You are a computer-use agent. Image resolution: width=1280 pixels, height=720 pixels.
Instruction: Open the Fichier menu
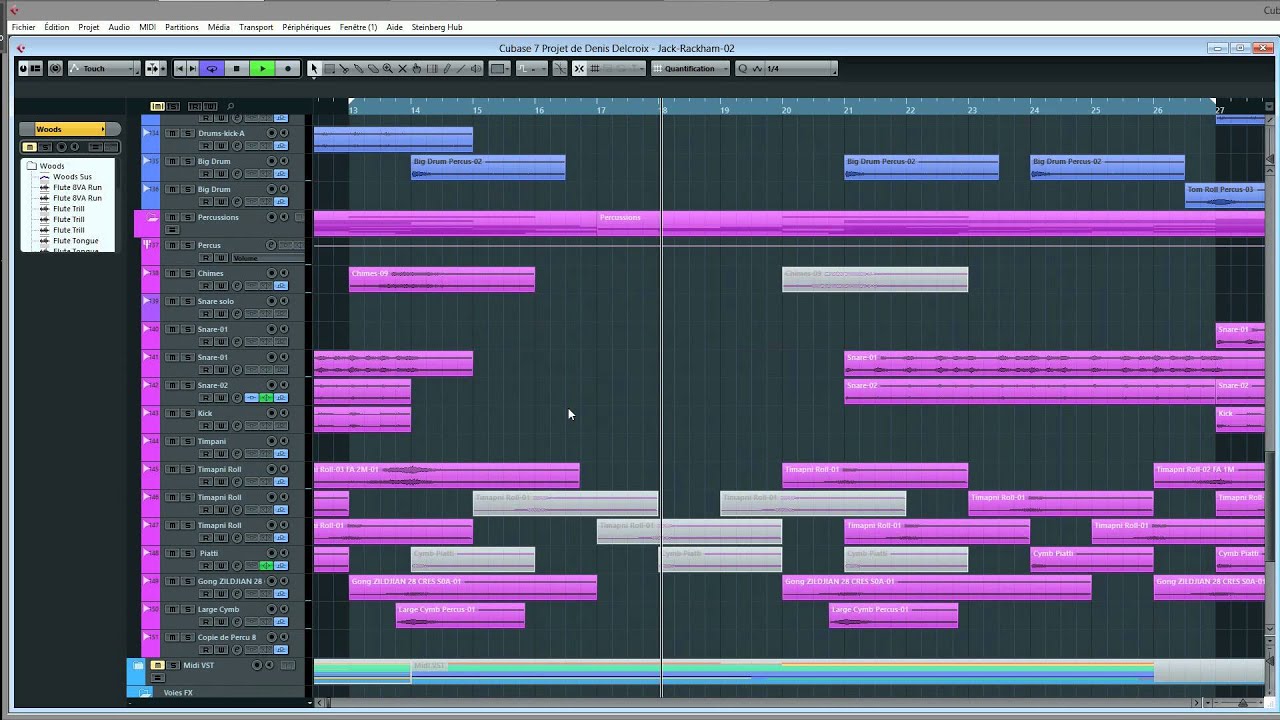click(x=23, y=27)
